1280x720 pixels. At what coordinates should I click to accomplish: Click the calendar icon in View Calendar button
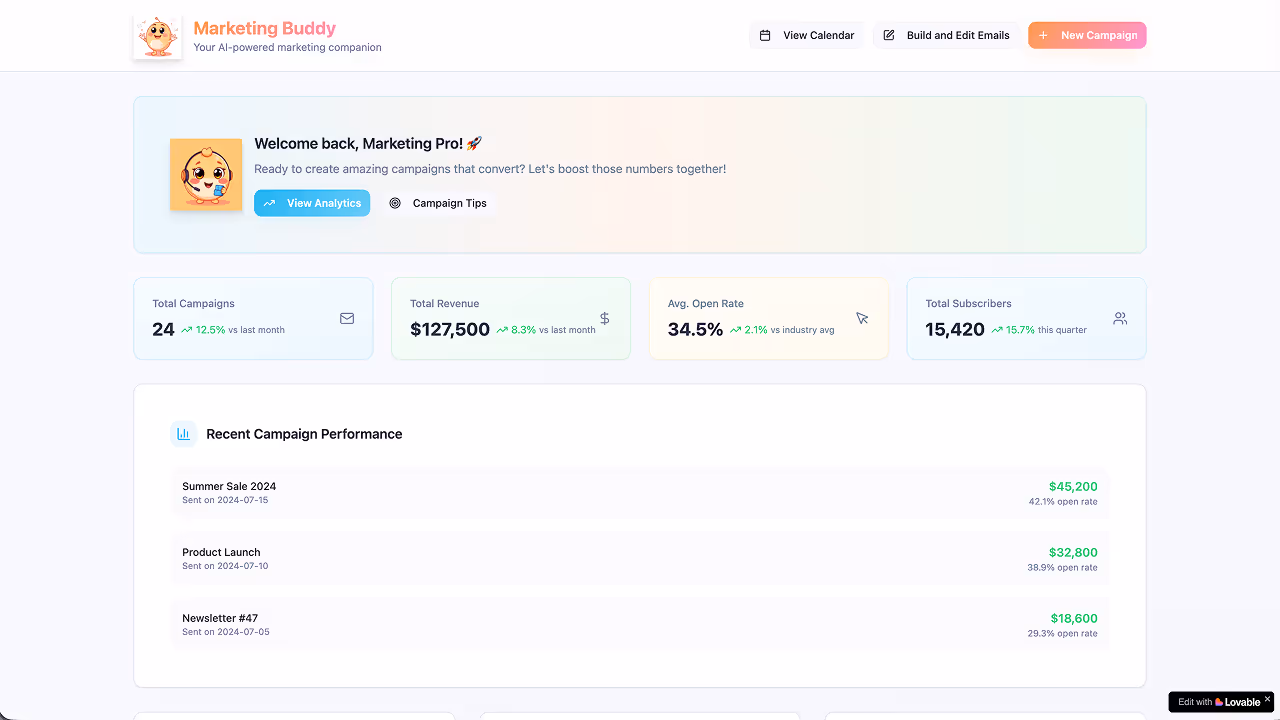click(765, 35)
